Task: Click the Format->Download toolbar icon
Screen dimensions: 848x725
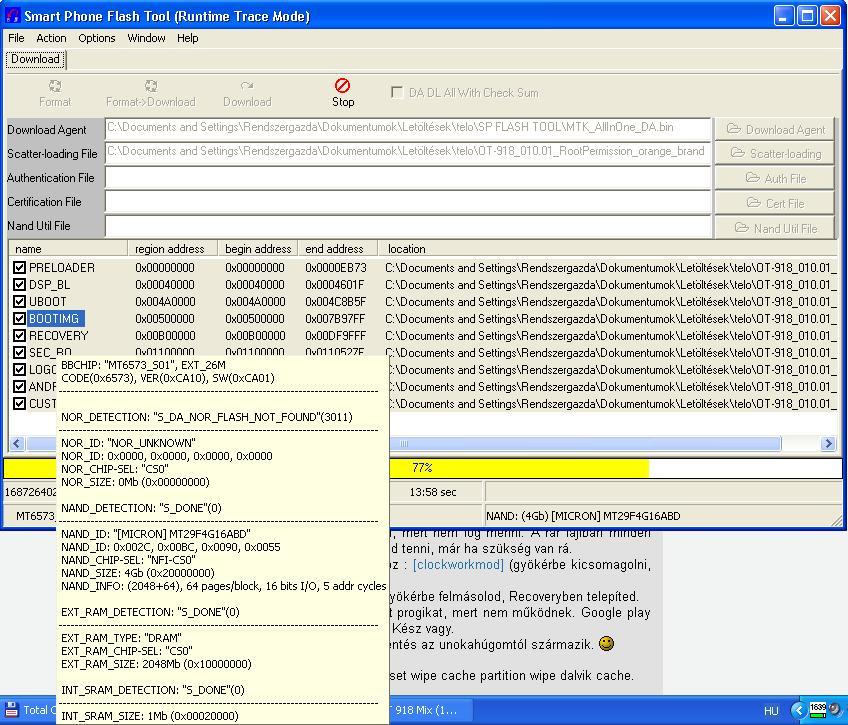Action: pos(151,86)
